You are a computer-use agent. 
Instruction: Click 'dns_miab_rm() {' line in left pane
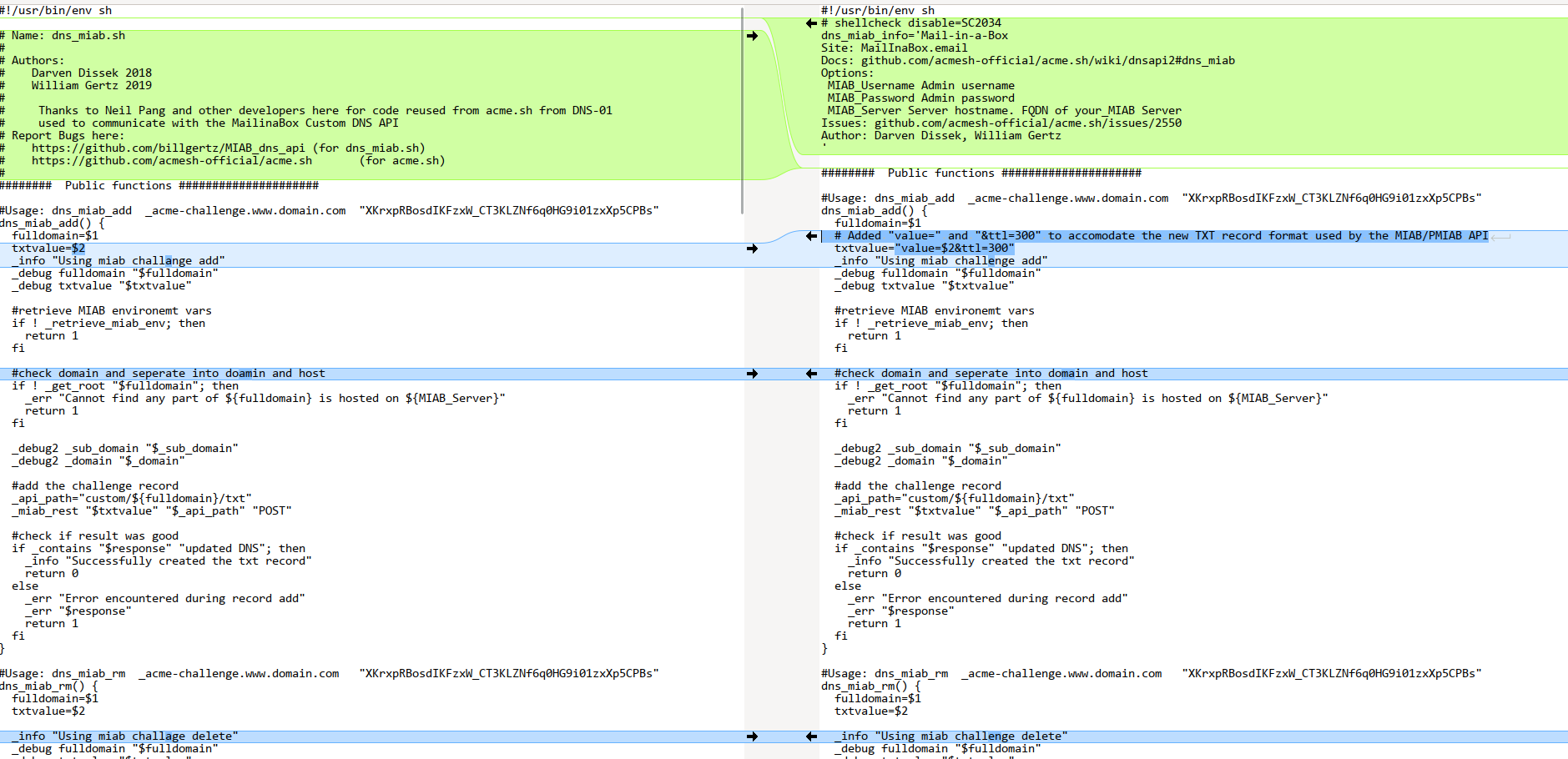coord(49,686)
